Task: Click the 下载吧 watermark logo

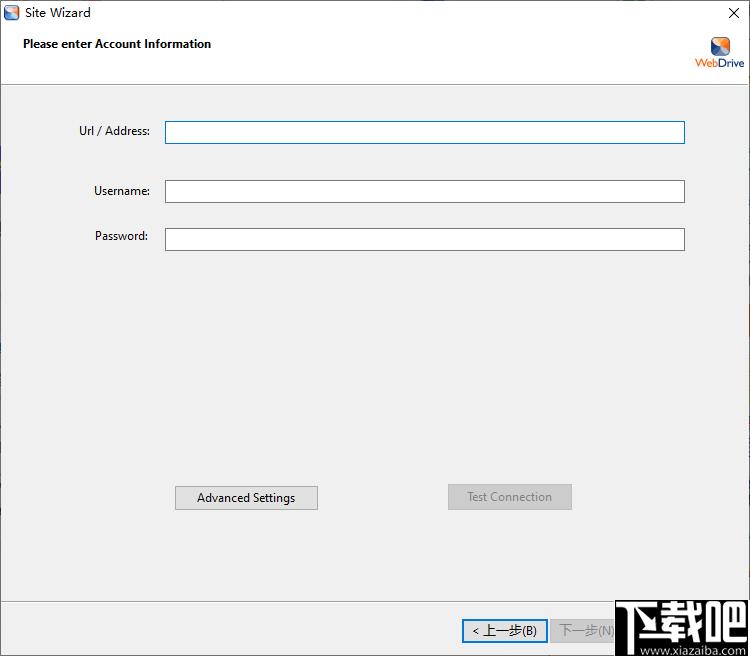Action: coord(682,624)
